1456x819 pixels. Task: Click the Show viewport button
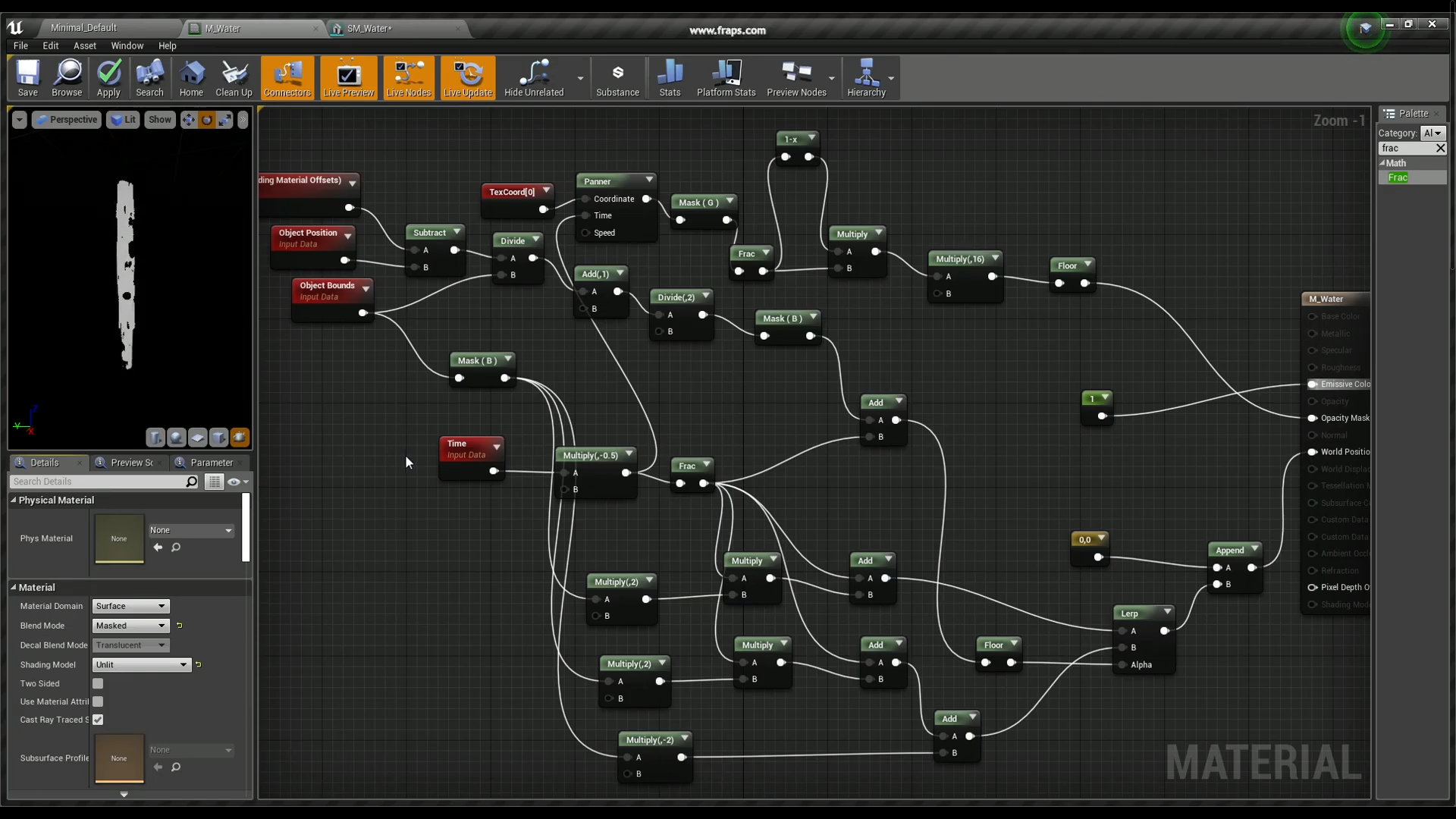pos(159,120)
